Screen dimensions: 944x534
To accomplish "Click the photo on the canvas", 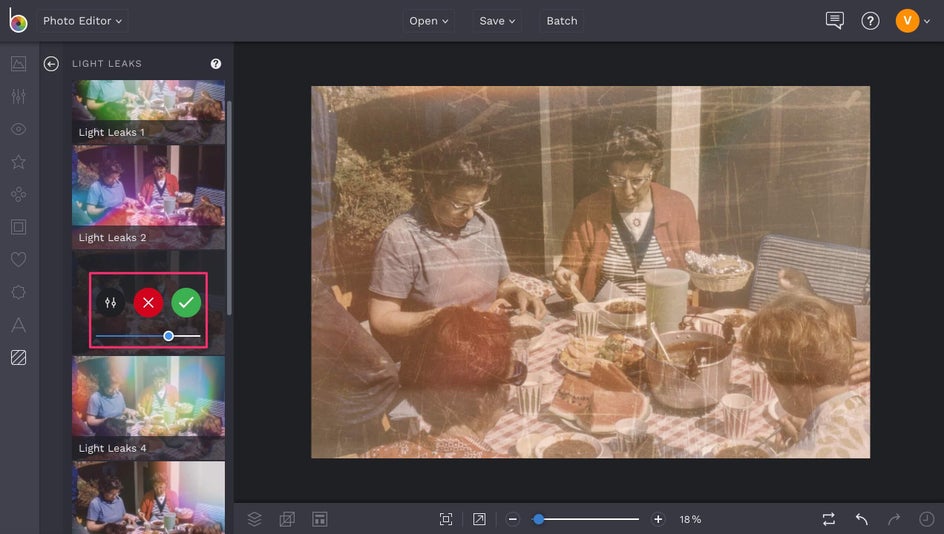I will tap(590, 272).
